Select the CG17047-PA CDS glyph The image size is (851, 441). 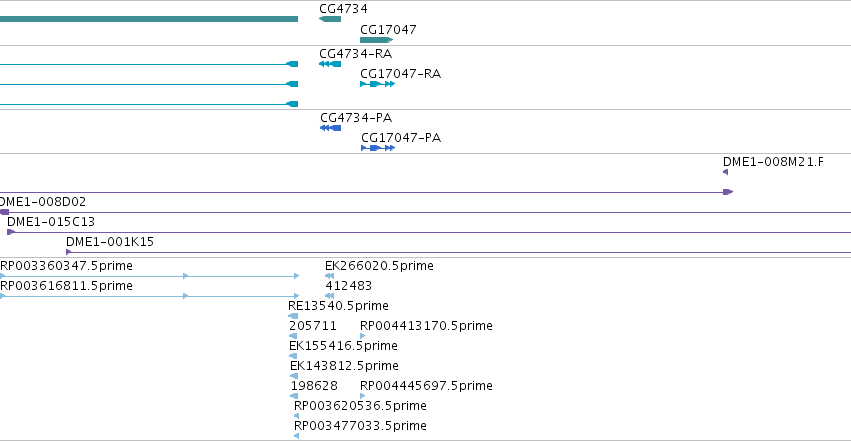click(378, 148)
